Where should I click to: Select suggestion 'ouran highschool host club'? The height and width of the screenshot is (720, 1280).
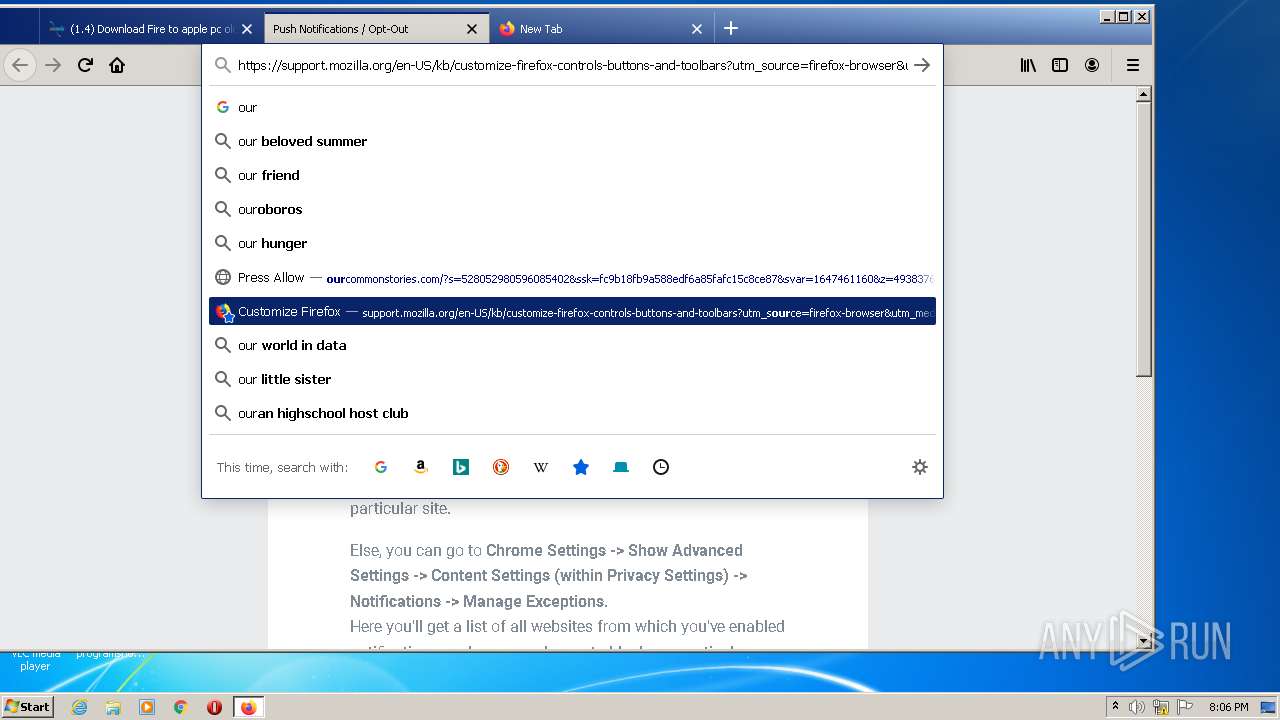(x=572, y=413)
